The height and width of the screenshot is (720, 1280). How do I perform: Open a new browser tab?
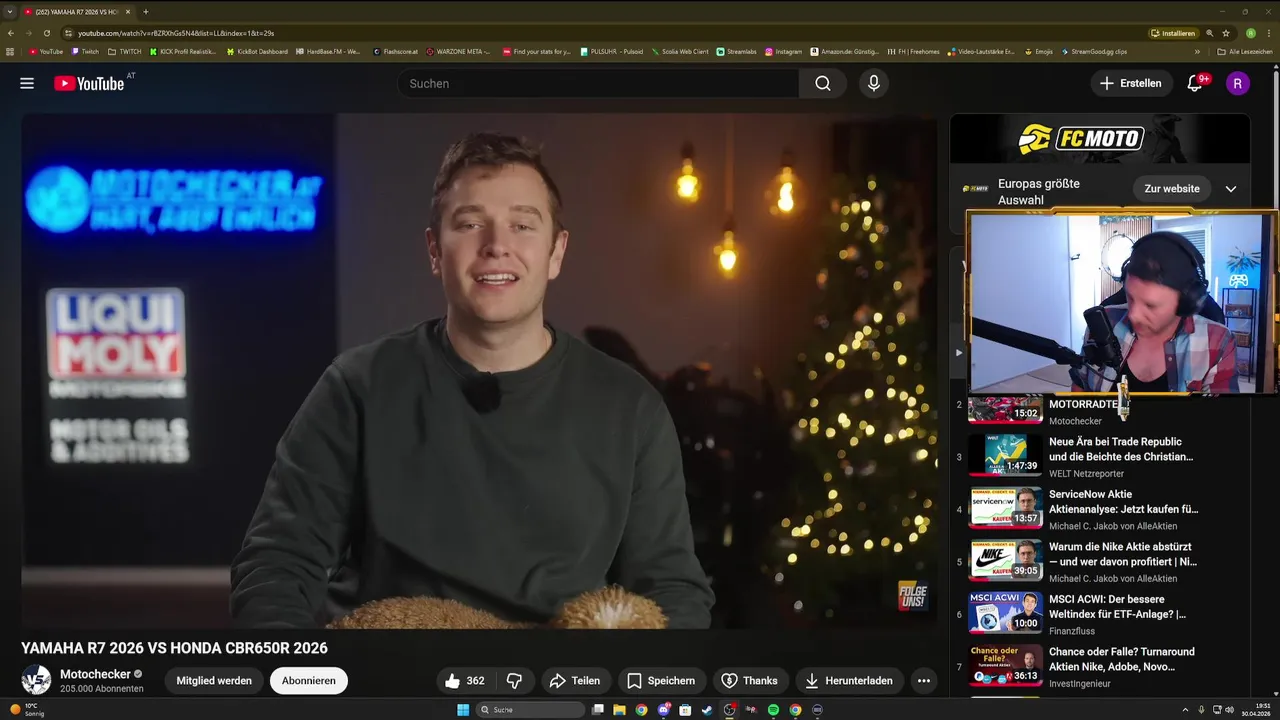click(x=146, y=11)
